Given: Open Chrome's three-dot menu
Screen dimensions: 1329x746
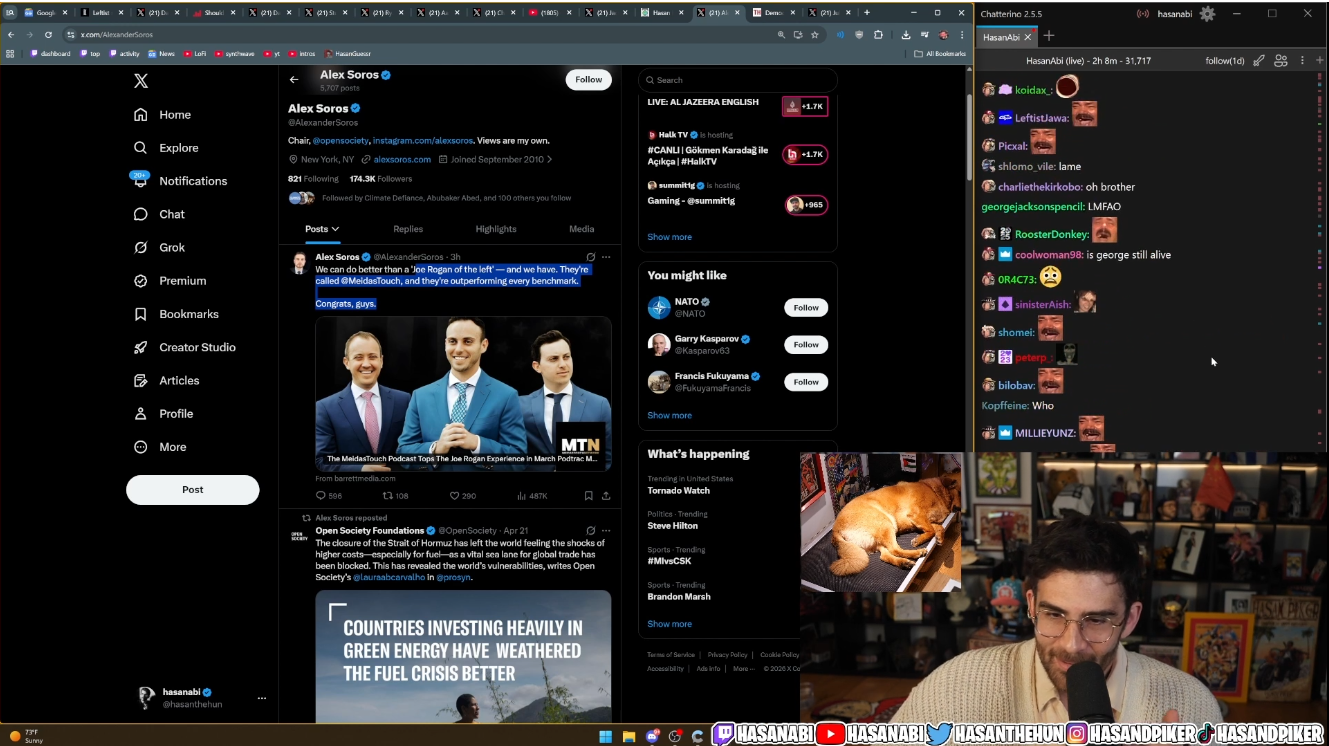Looking at the screenshot, I should [x=961, y=34].
